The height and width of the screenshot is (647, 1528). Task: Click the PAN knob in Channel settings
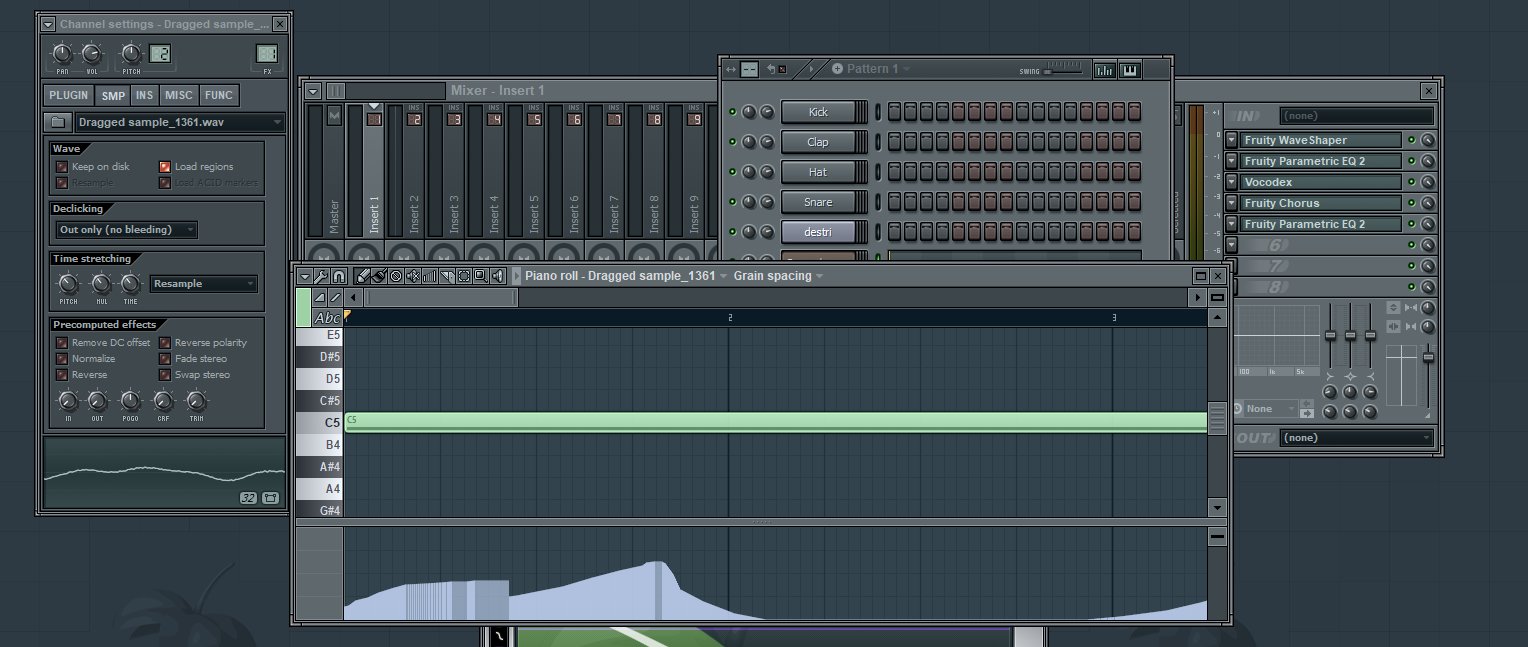(x=62, y=53)
